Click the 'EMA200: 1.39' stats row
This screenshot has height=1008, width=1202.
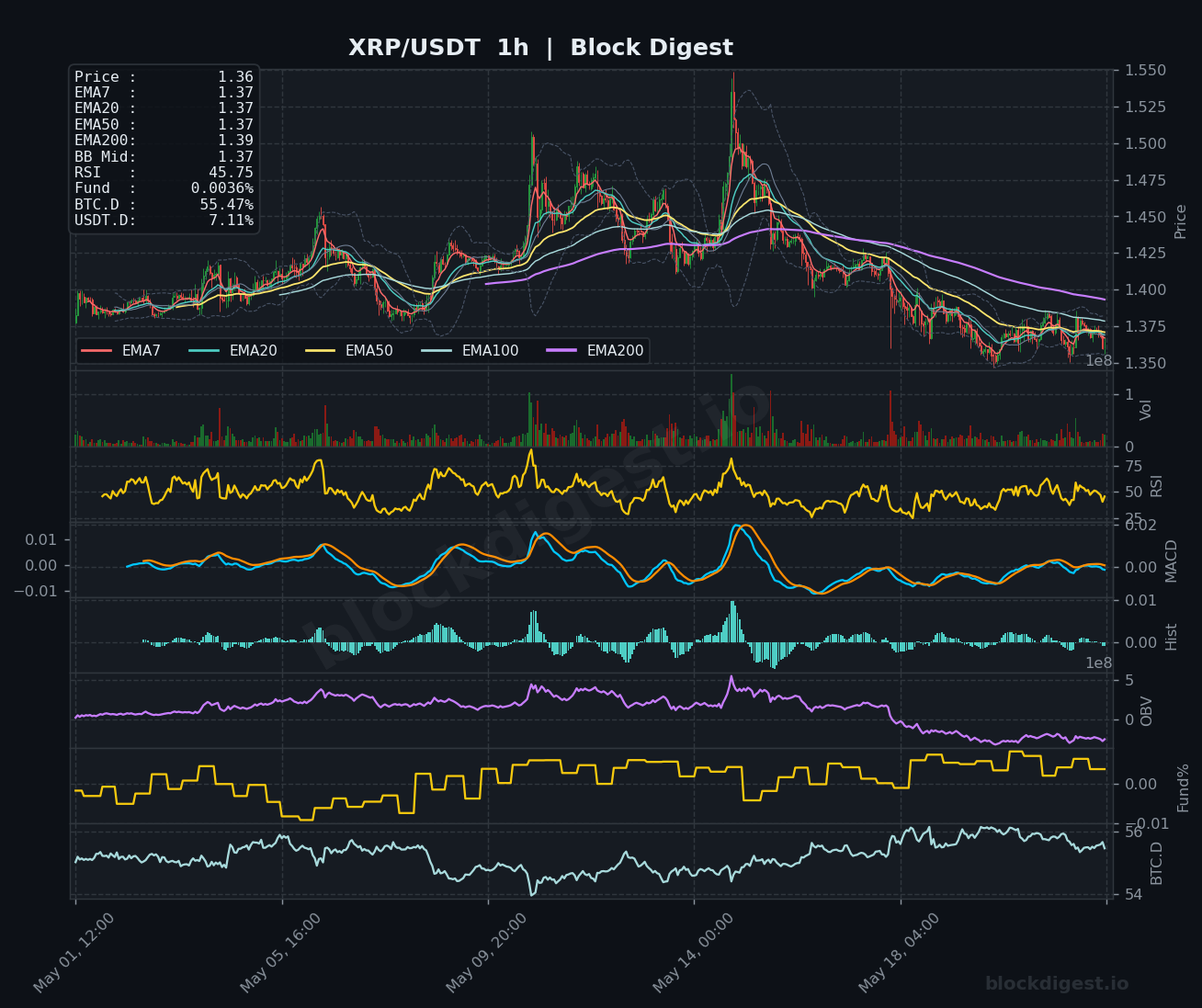164,141
